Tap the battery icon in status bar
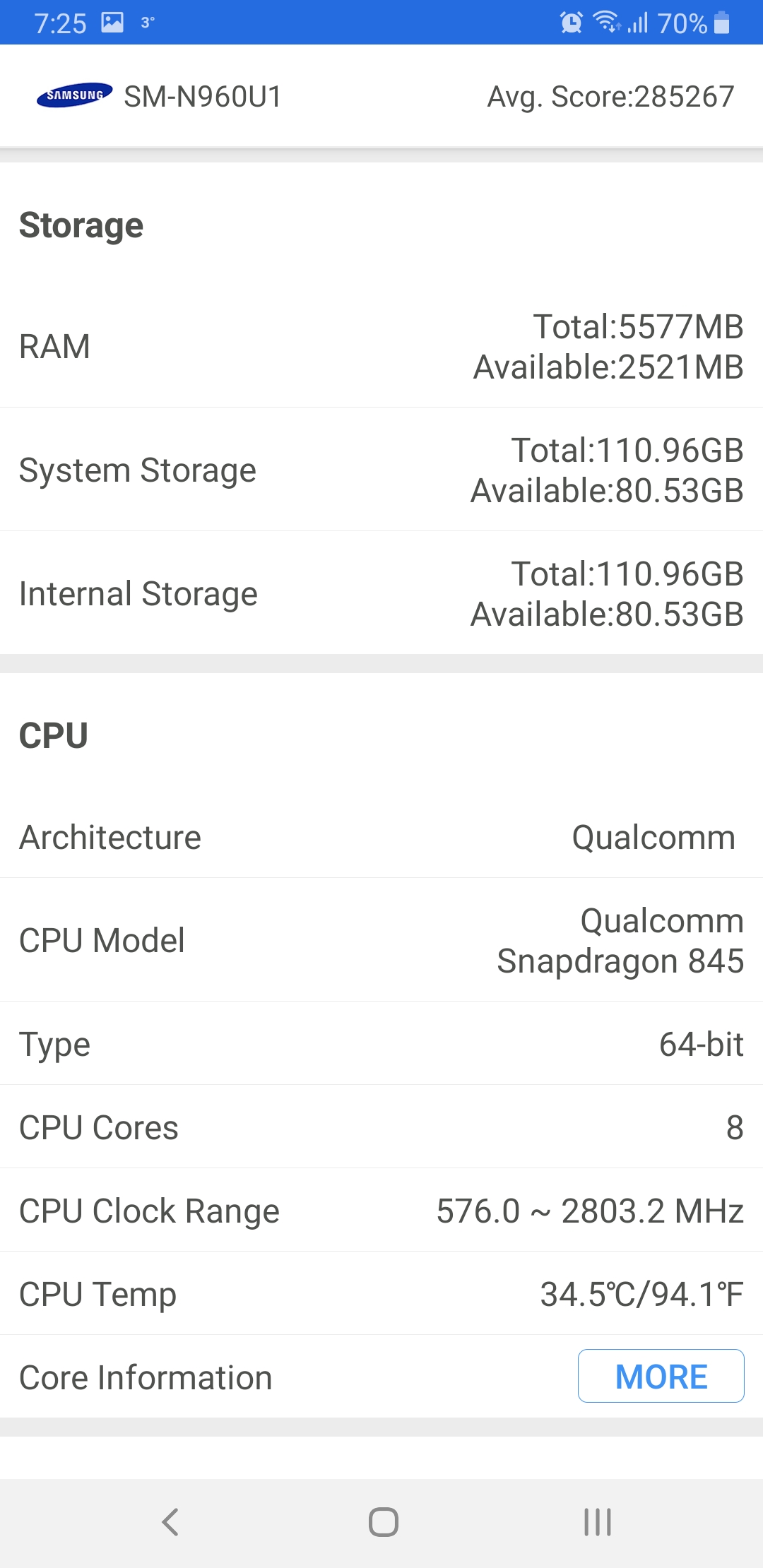The height and width of the screenshot is (1568, 763). (721, 23)
